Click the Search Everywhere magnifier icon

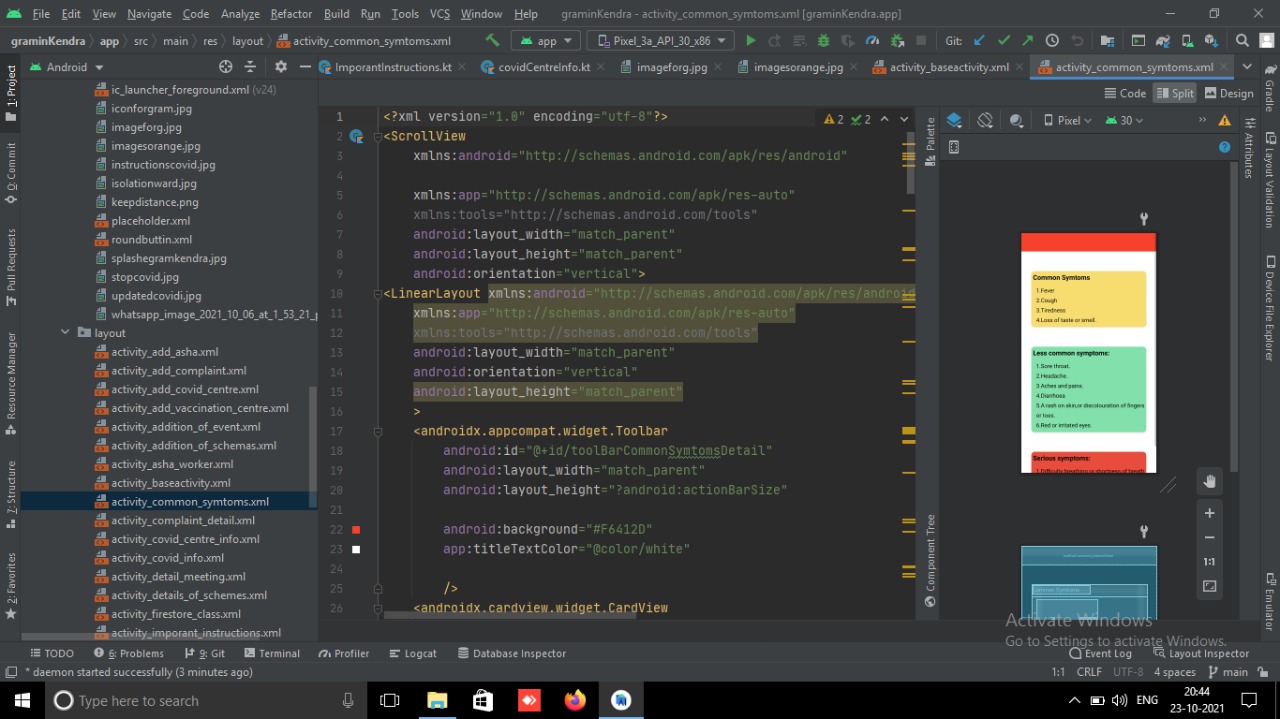(1241, 41)
